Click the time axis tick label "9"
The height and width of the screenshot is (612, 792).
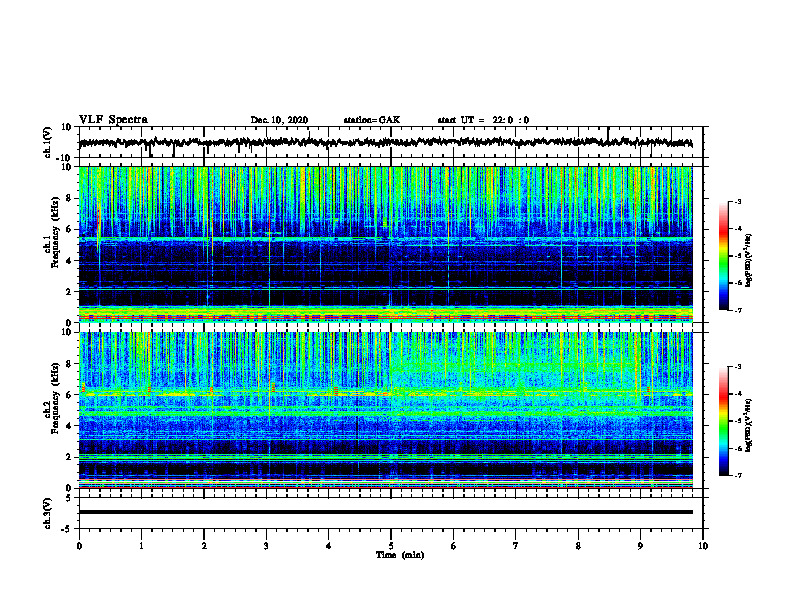640,546
